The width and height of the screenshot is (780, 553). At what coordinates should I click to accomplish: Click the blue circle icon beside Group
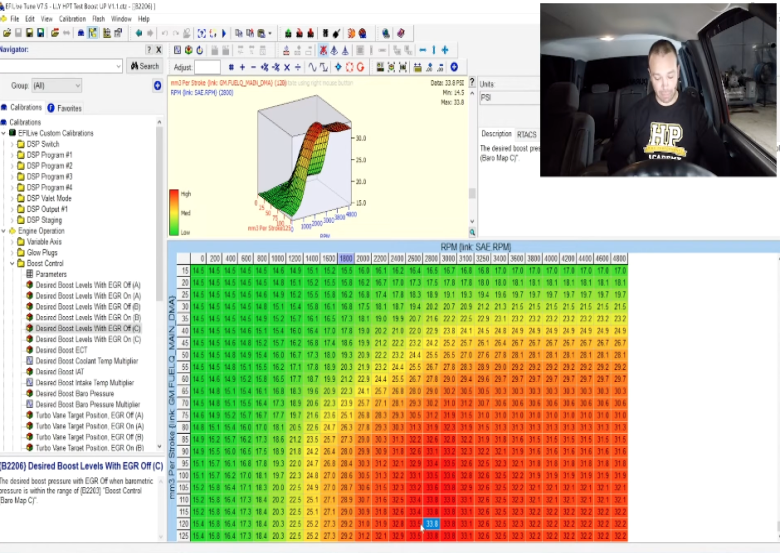tap(157, 86)
